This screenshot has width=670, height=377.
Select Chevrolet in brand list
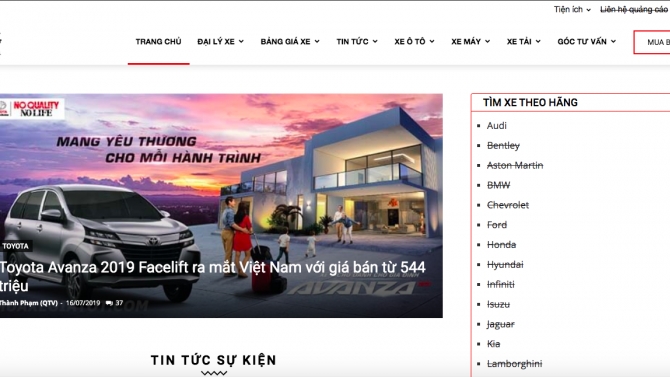(x=508, y=205)
